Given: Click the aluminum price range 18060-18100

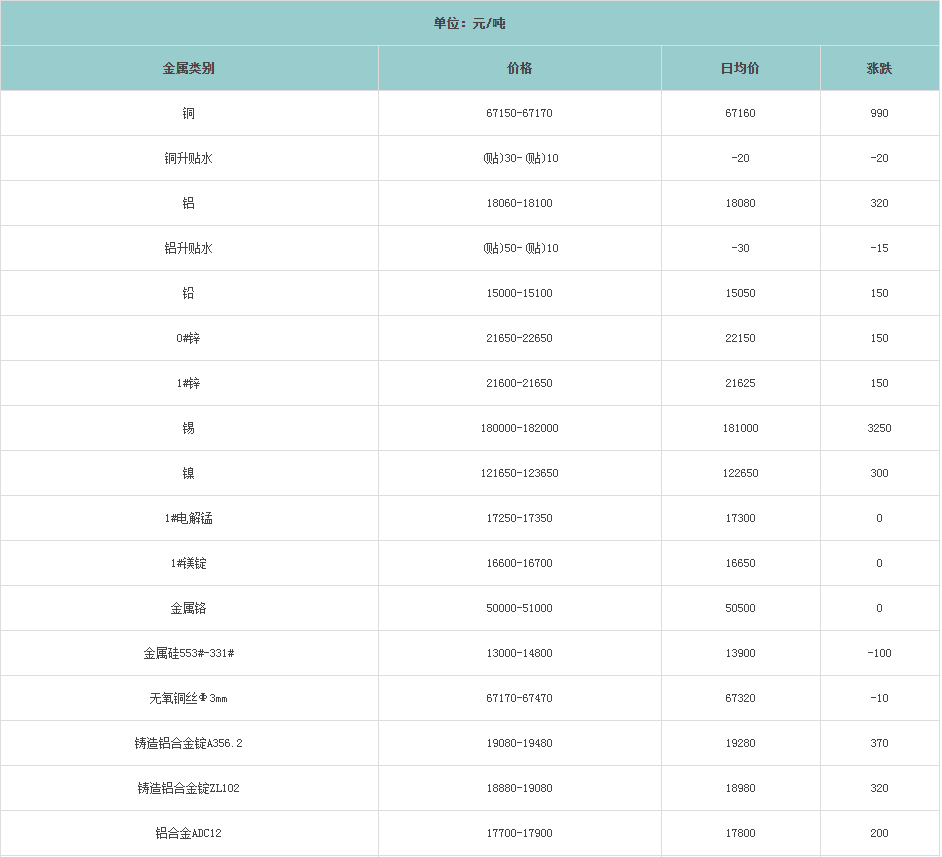Looking at the screenshot, I should (519, 204).
